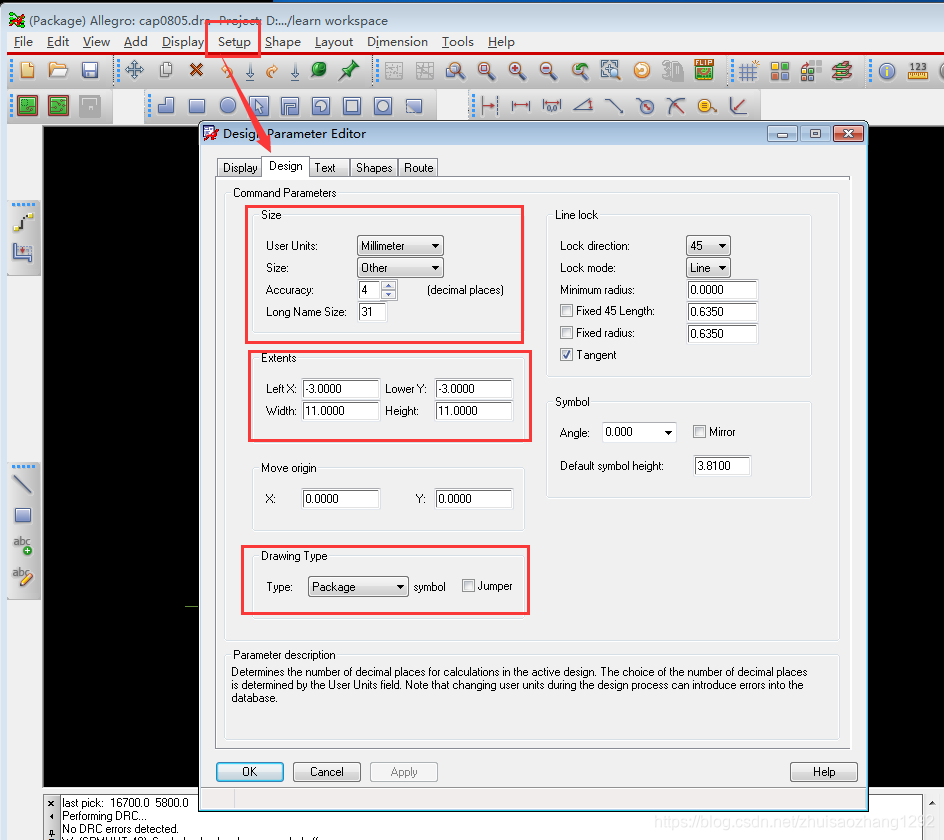This screenshot has height=840, width=944.
Task: Click the Flip board icon
Action: point(704,70)
